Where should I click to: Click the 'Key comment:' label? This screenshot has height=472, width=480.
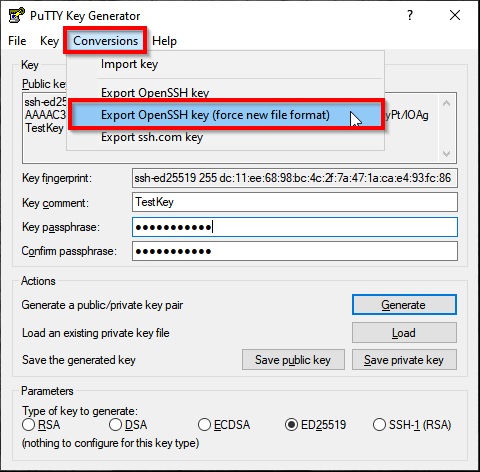coord(55,203)
